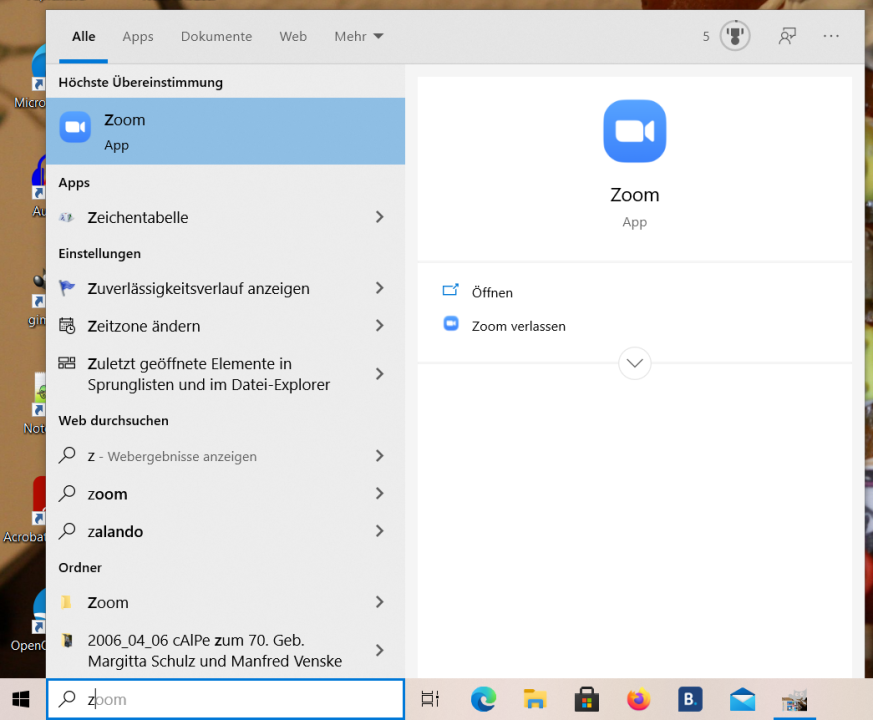Expand the Zeitzone ändern arrow

(380, 326)
